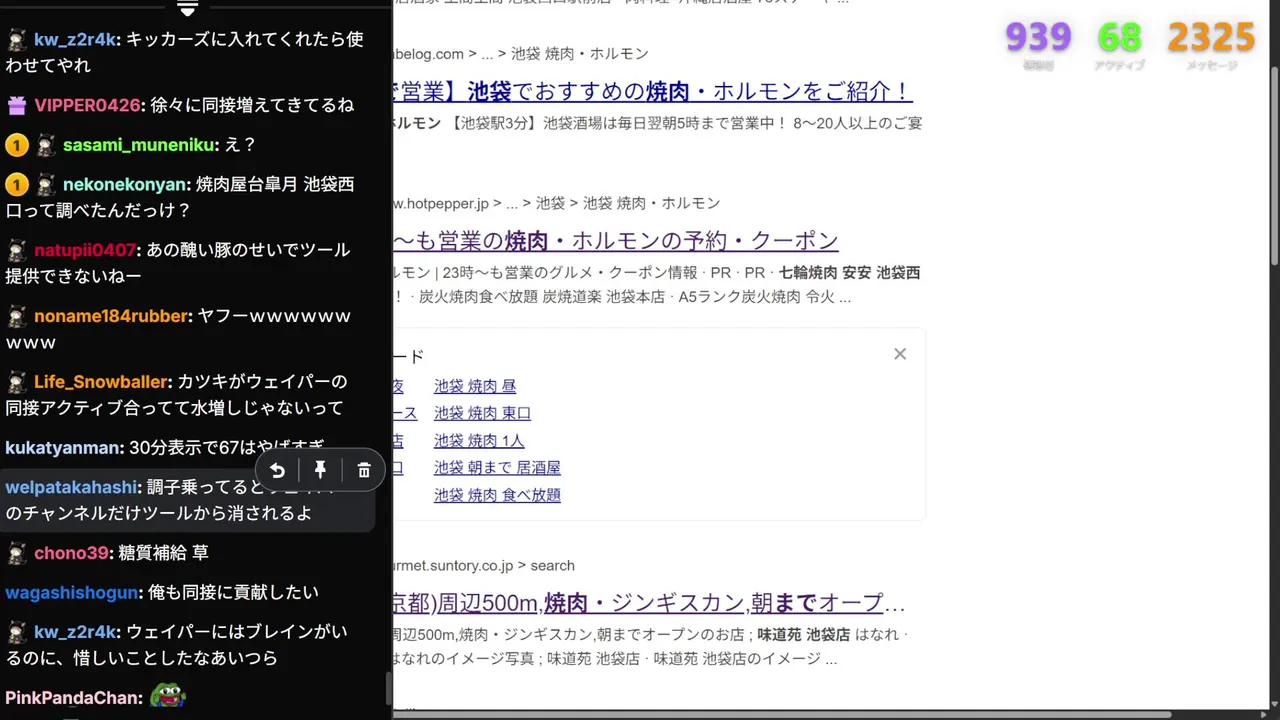Click message text 俺も同接に貢献したい
The image size is (1280, 720).
click(x=232, y=593)
